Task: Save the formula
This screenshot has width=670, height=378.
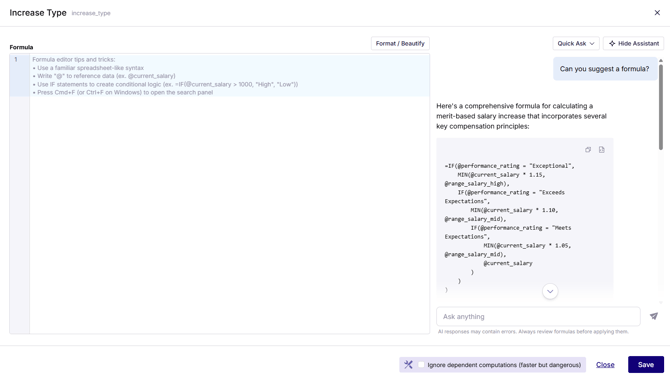Action: [x=646, y=365]
